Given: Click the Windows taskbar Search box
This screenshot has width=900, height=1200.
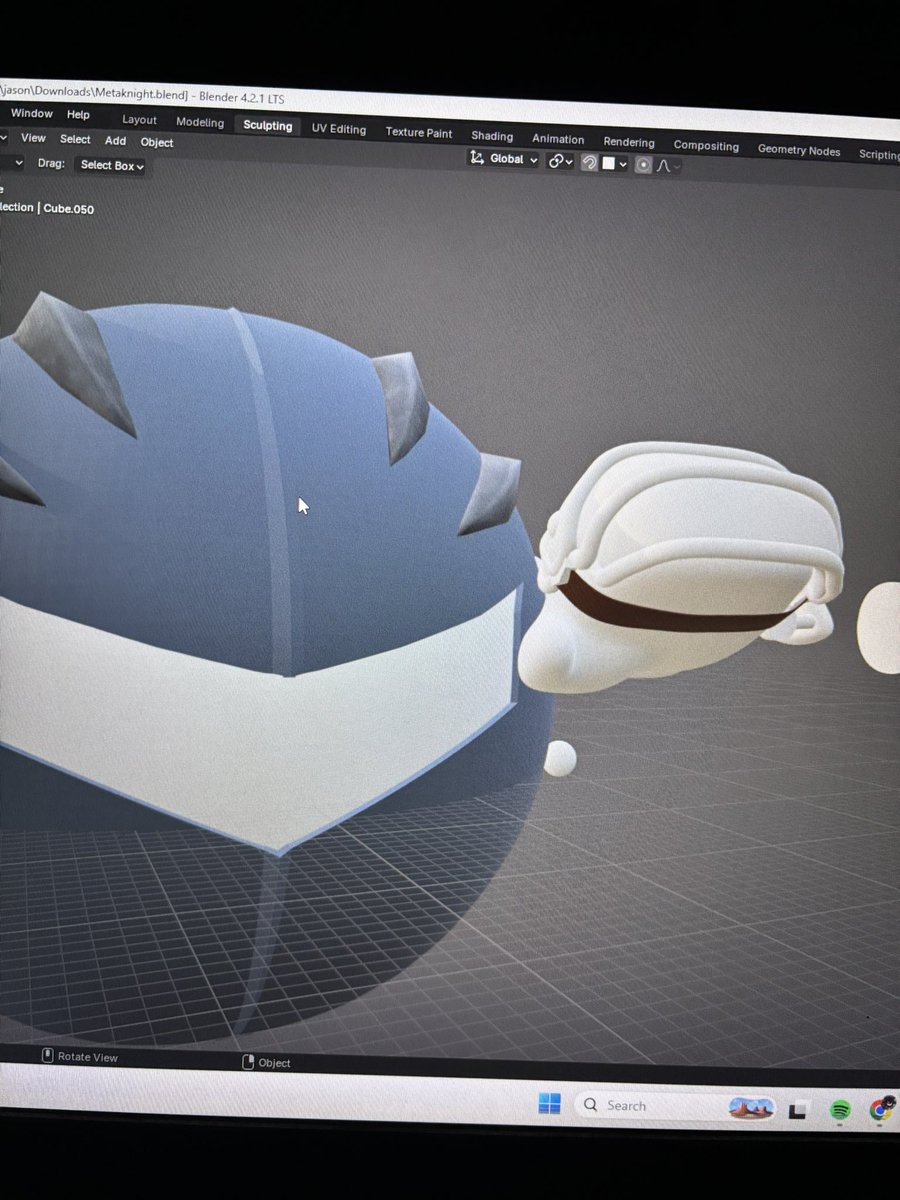Looking at the screenshot, I should click(674, 1106).
